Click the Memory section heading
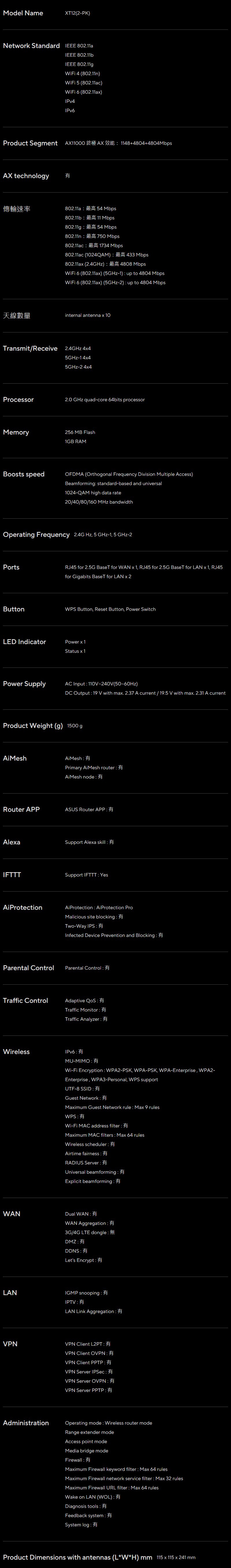 [x=16, y=432]
